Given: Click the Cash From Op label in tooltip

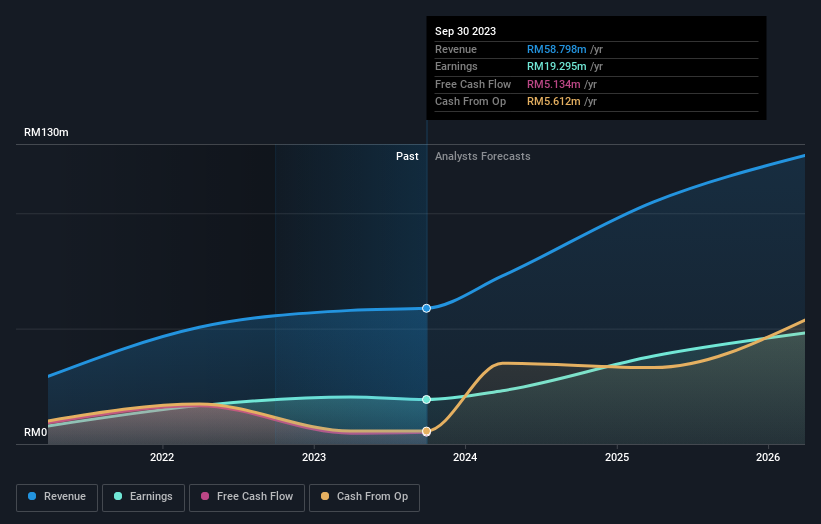Looking at the screenshot, I should (470, 102).
